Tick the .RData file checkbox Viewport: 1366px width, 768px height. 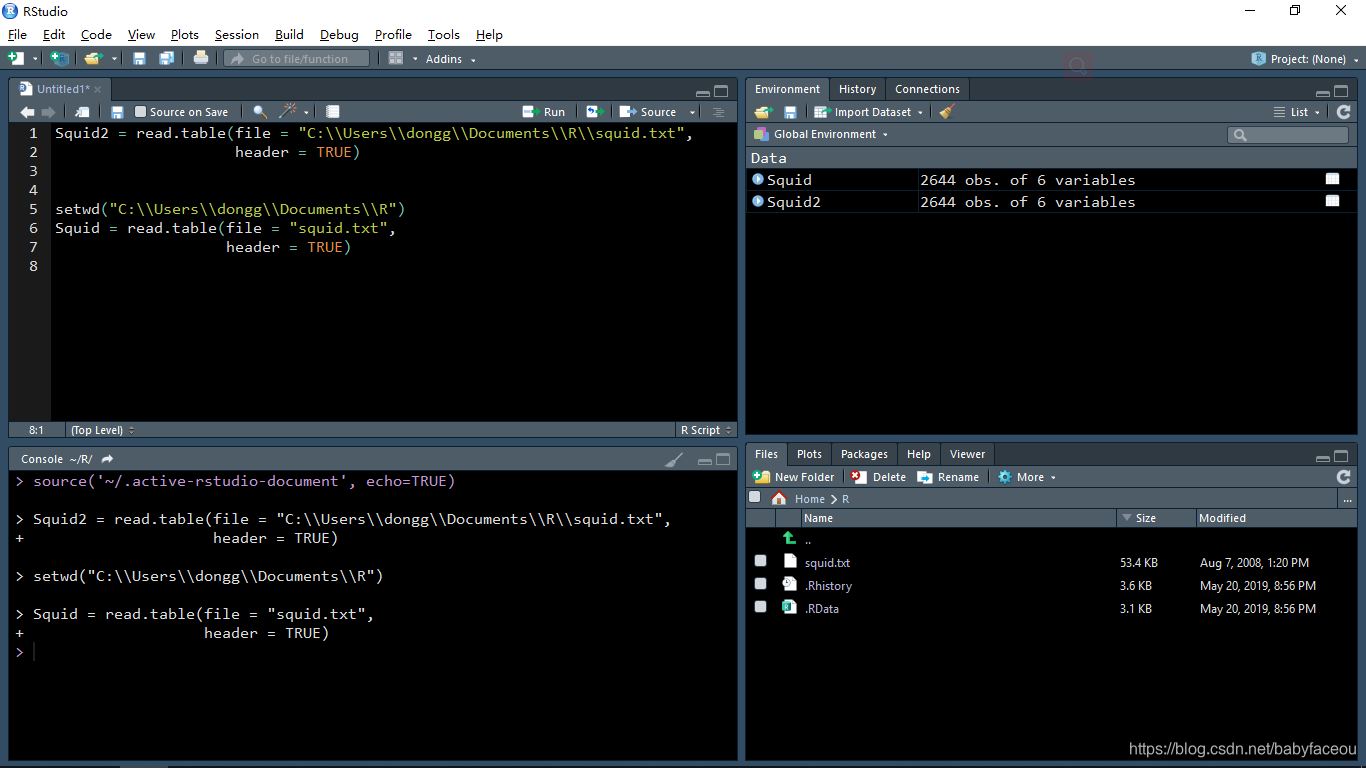761,607
